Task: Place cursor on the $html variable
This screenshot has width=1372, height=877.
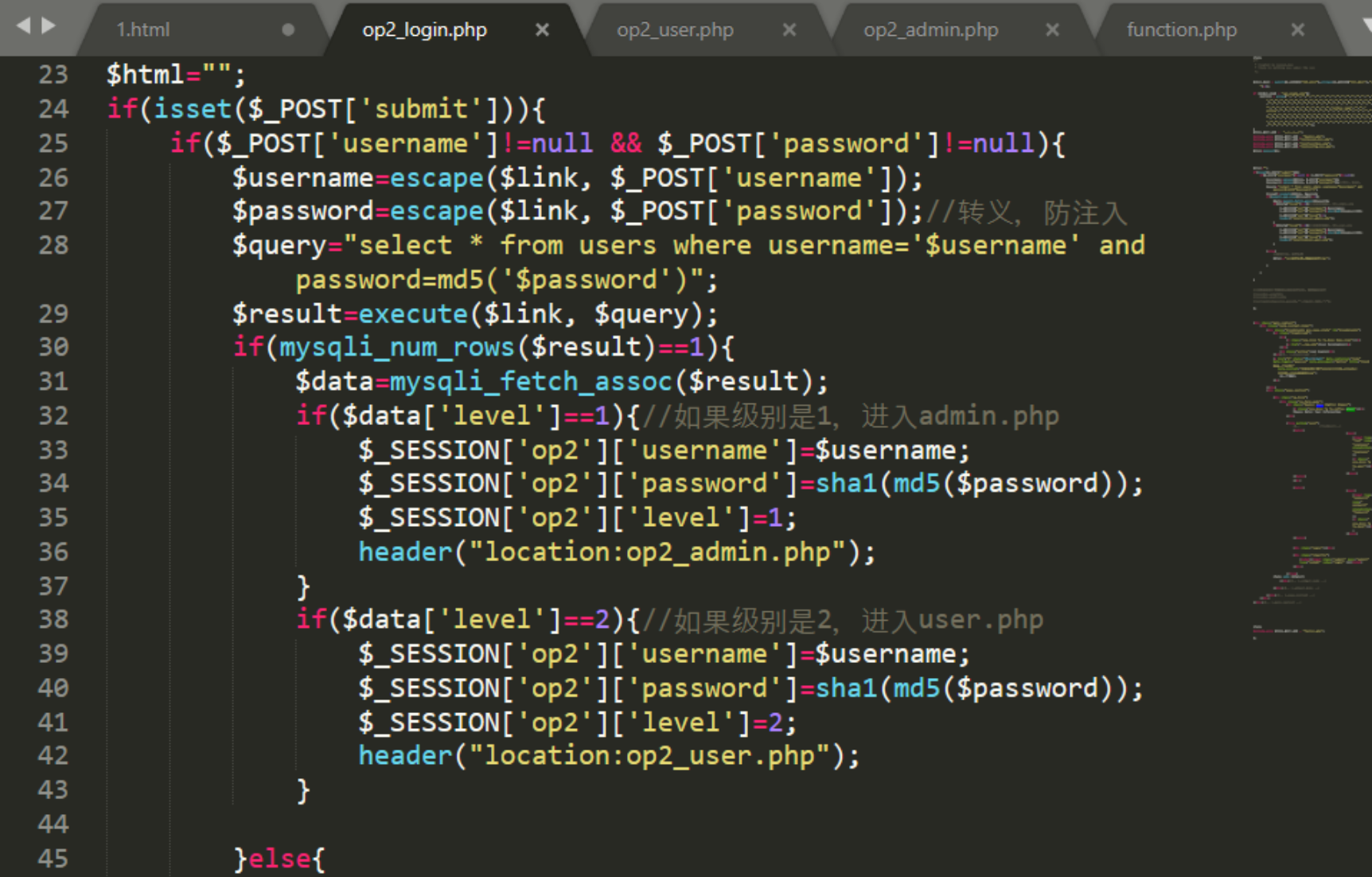Action: point(146,75)
